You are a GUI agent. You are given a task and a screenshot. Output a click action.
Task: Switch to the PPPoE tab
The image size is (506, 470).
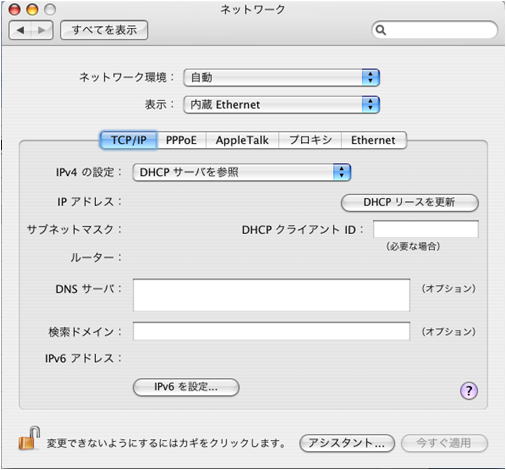pos(181,140)
